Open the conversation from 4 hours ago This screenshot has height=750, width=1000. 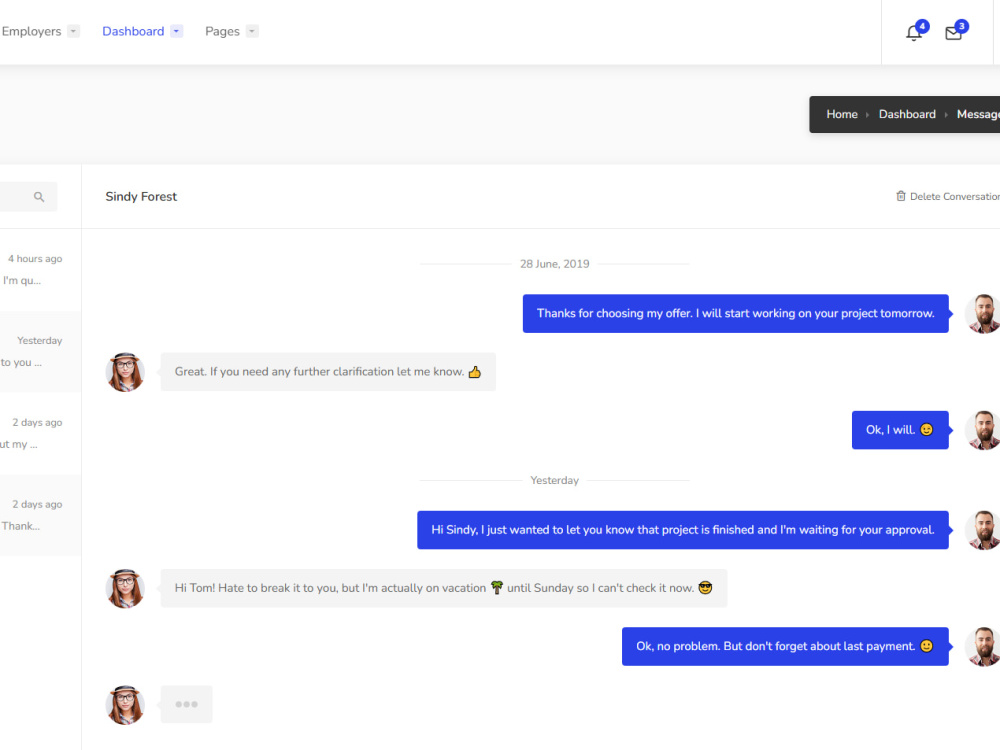point(40,270)
